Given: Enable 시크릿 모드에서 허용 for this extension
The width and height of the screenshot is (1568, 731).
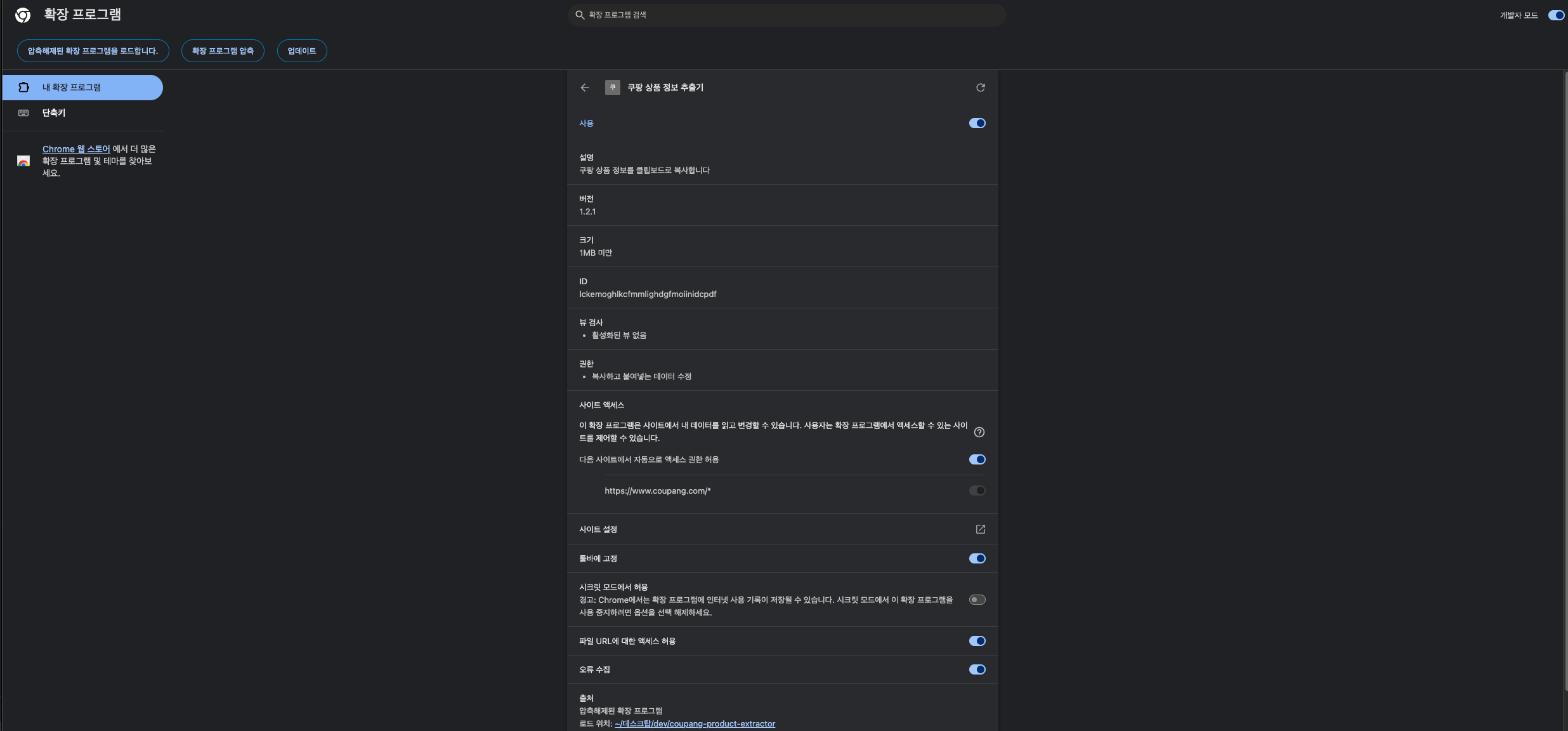Looking at the screenshot, I should (x=976, y=599).
